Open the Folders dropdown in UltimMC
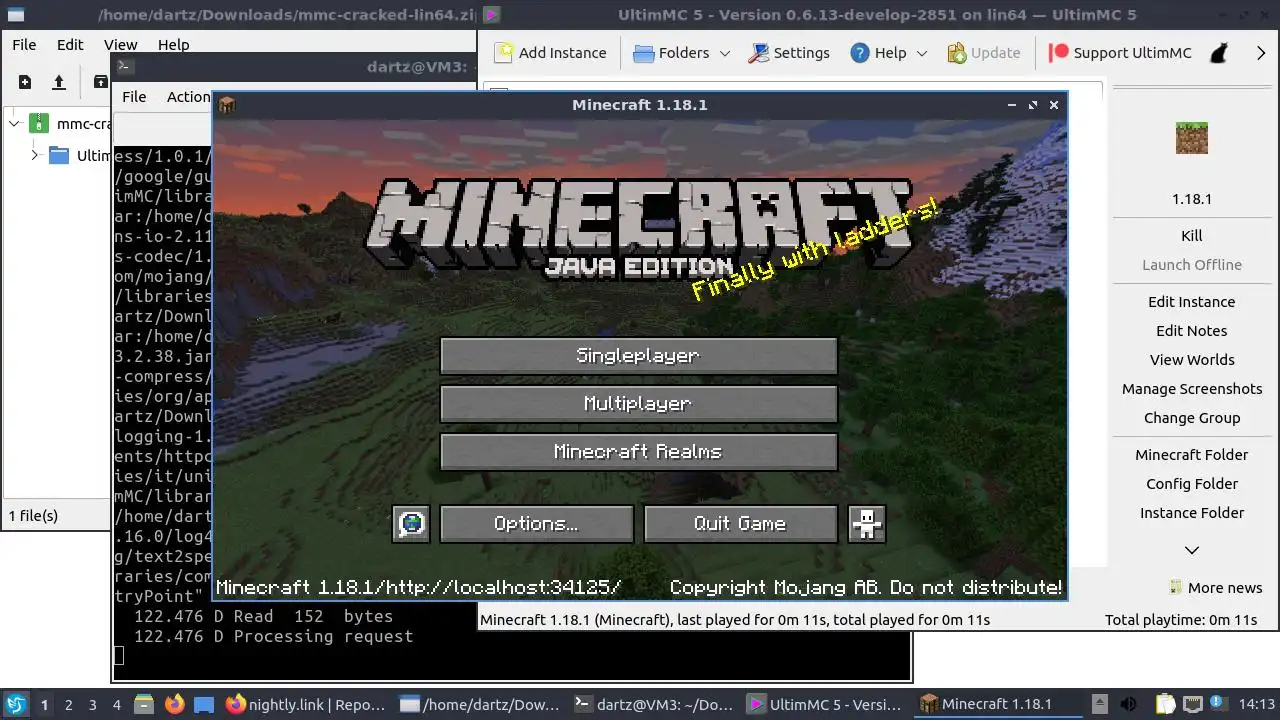The image size is (1280, 720). (x=682, y=53)
